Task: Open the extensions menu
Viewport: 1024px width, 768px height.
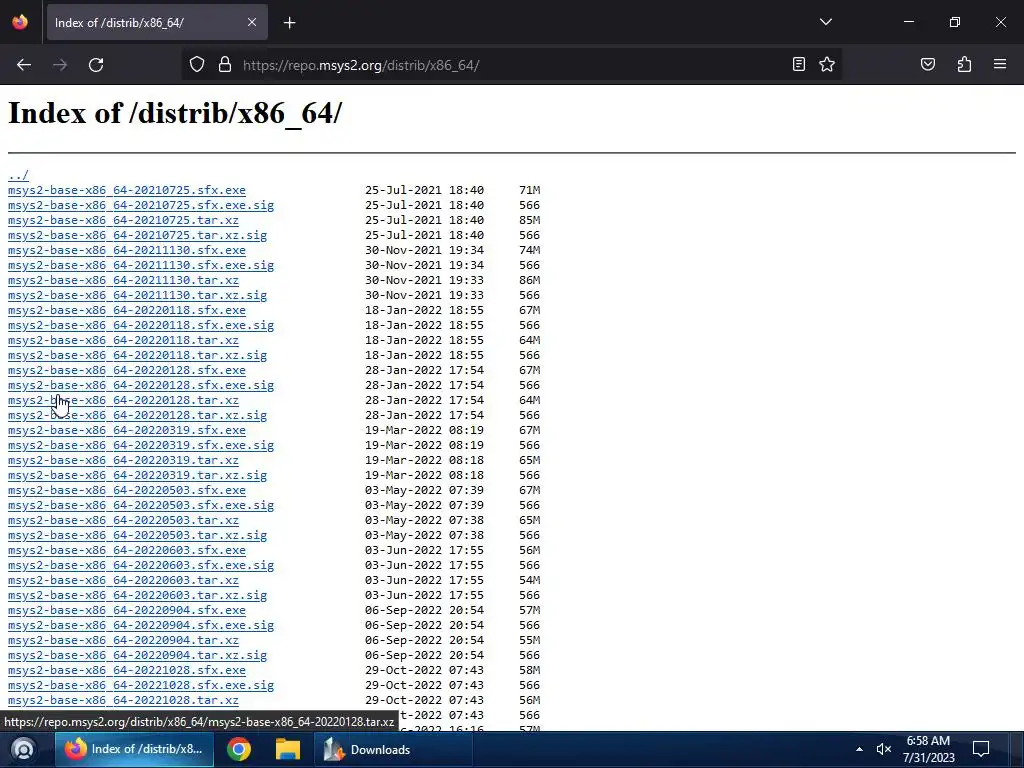Action: point(964,64)
